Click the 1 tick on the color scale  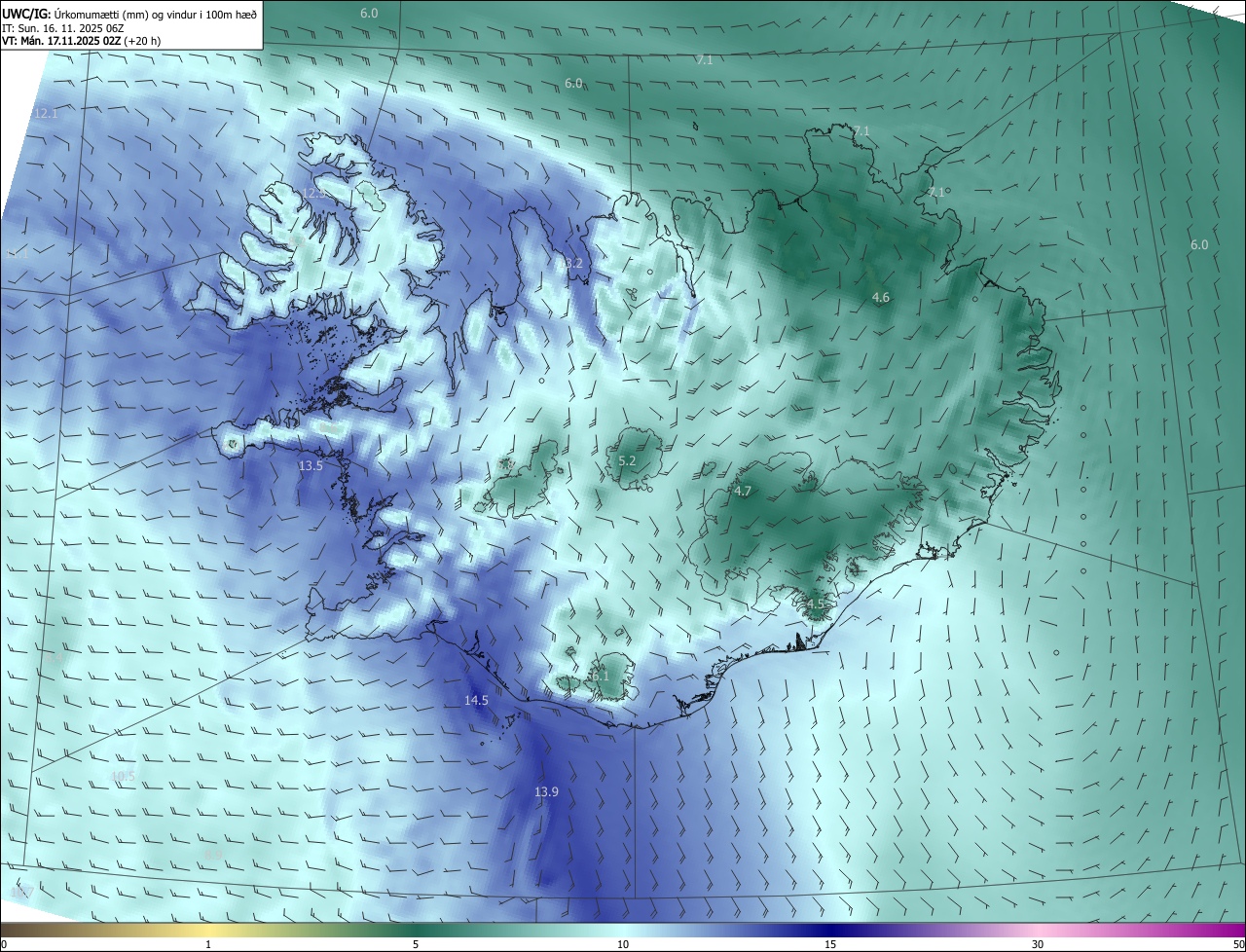pos(208,944)
